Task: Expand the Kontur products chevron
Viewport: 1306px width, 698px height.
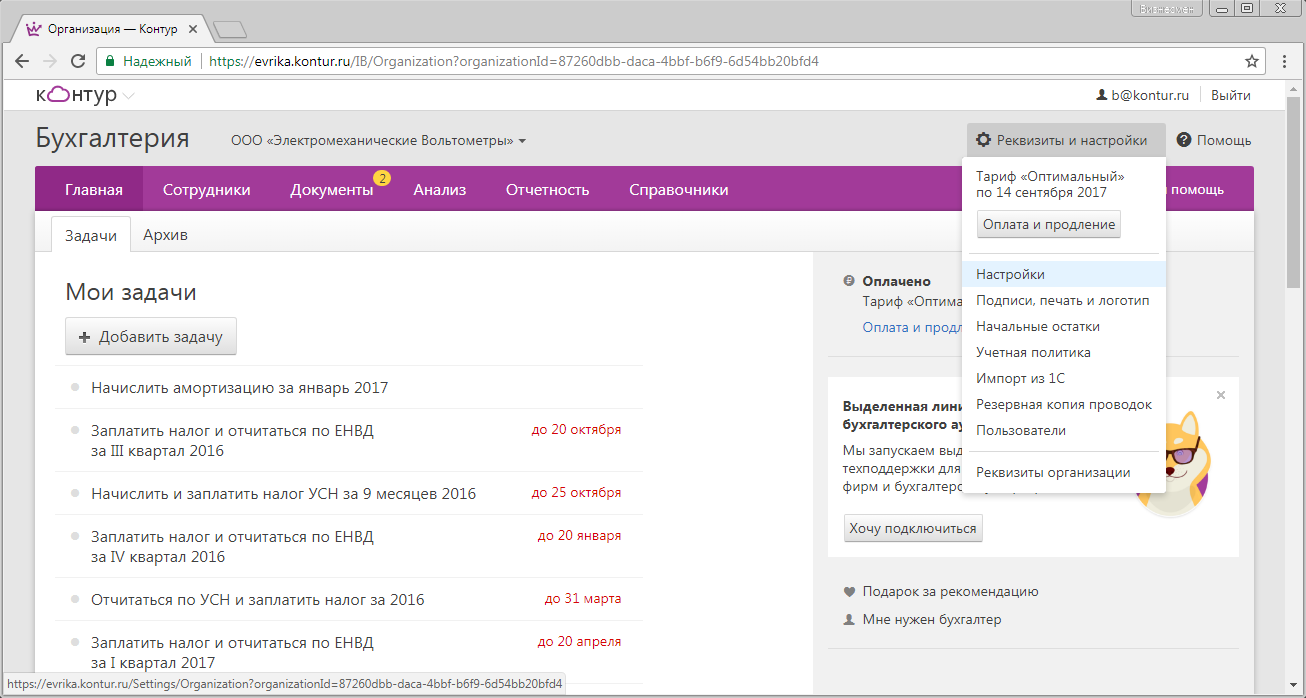Action: (129, 96)
